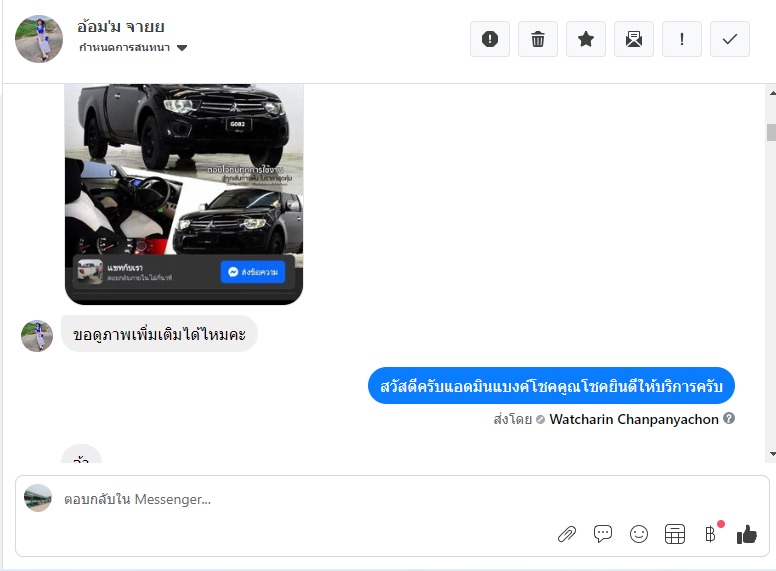Mark conversation as spam with octagon icon
776x571 pixels.
pyautogui.click(x=490, y=39)
